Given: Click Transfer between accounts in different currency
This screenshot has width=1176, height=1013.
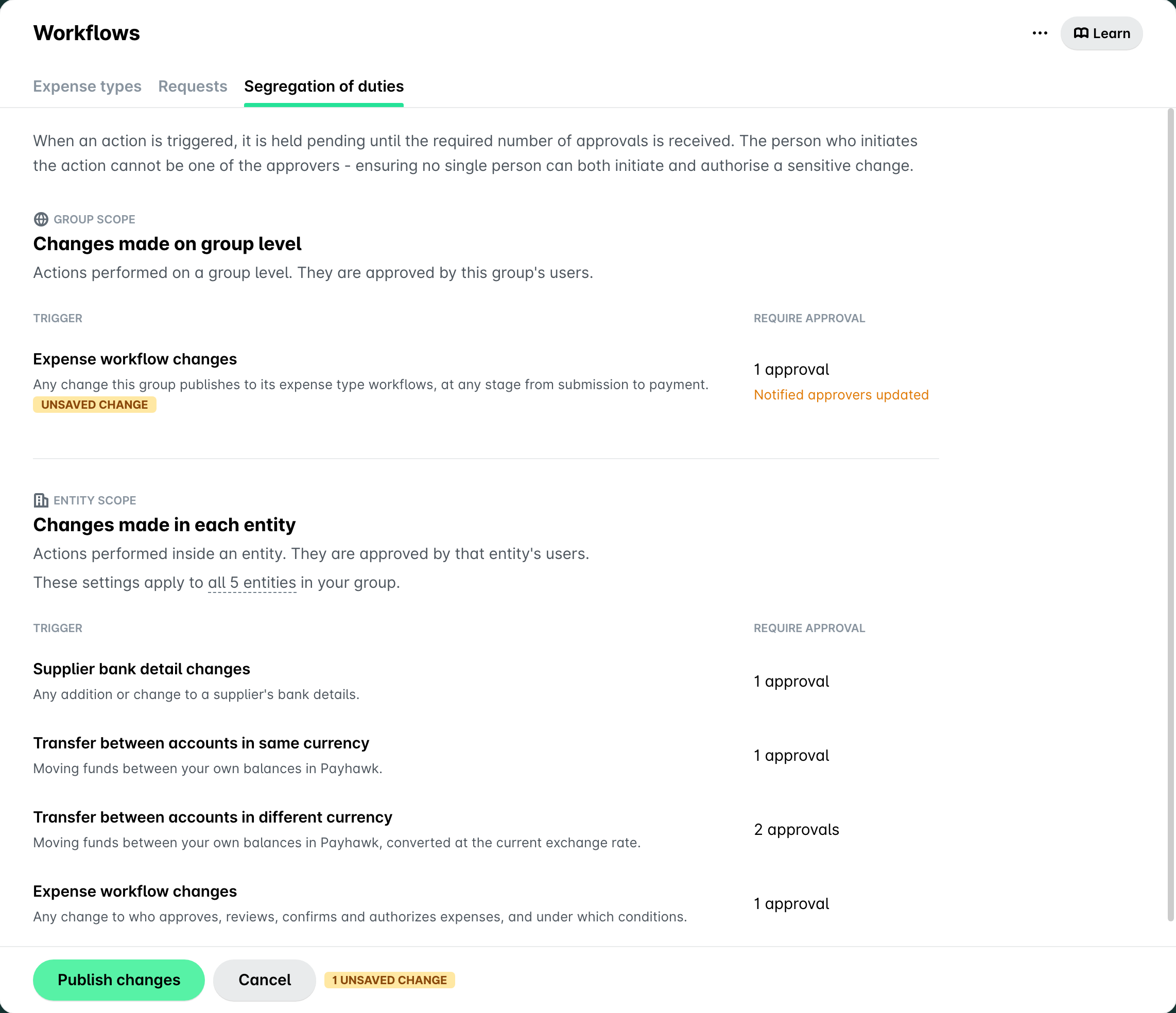Looking at the screenshot, I should coord(213,817).
